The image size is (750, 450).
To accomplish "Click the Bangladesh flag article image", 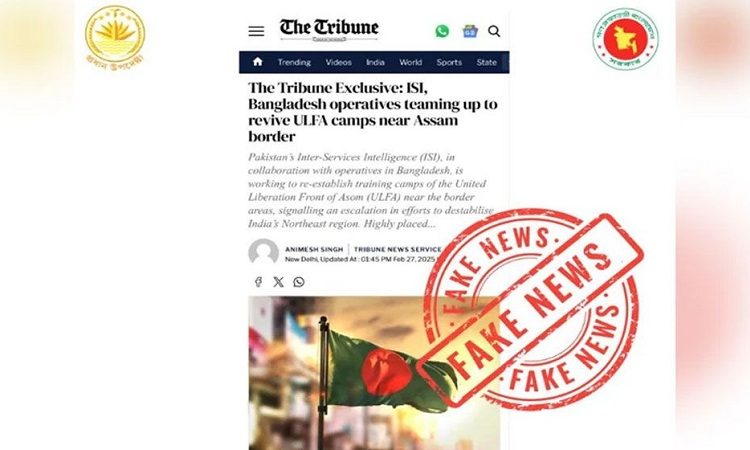I will point(374,373).
